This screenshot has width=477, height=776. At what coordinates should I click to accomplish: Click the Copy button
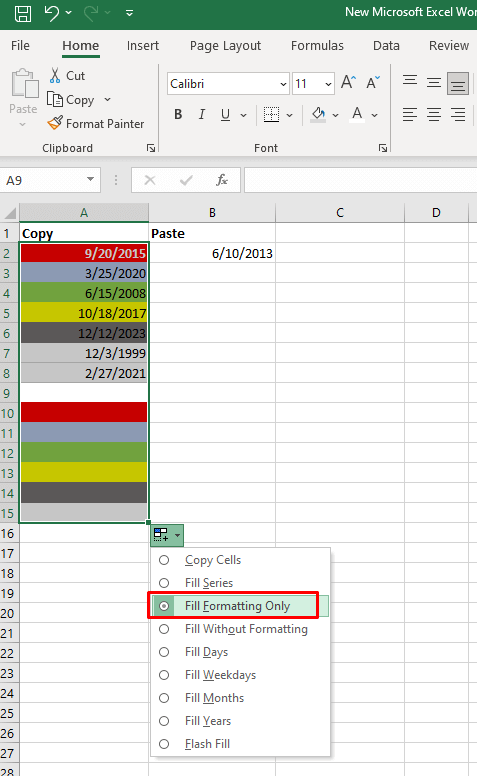[x=71, y=99]
